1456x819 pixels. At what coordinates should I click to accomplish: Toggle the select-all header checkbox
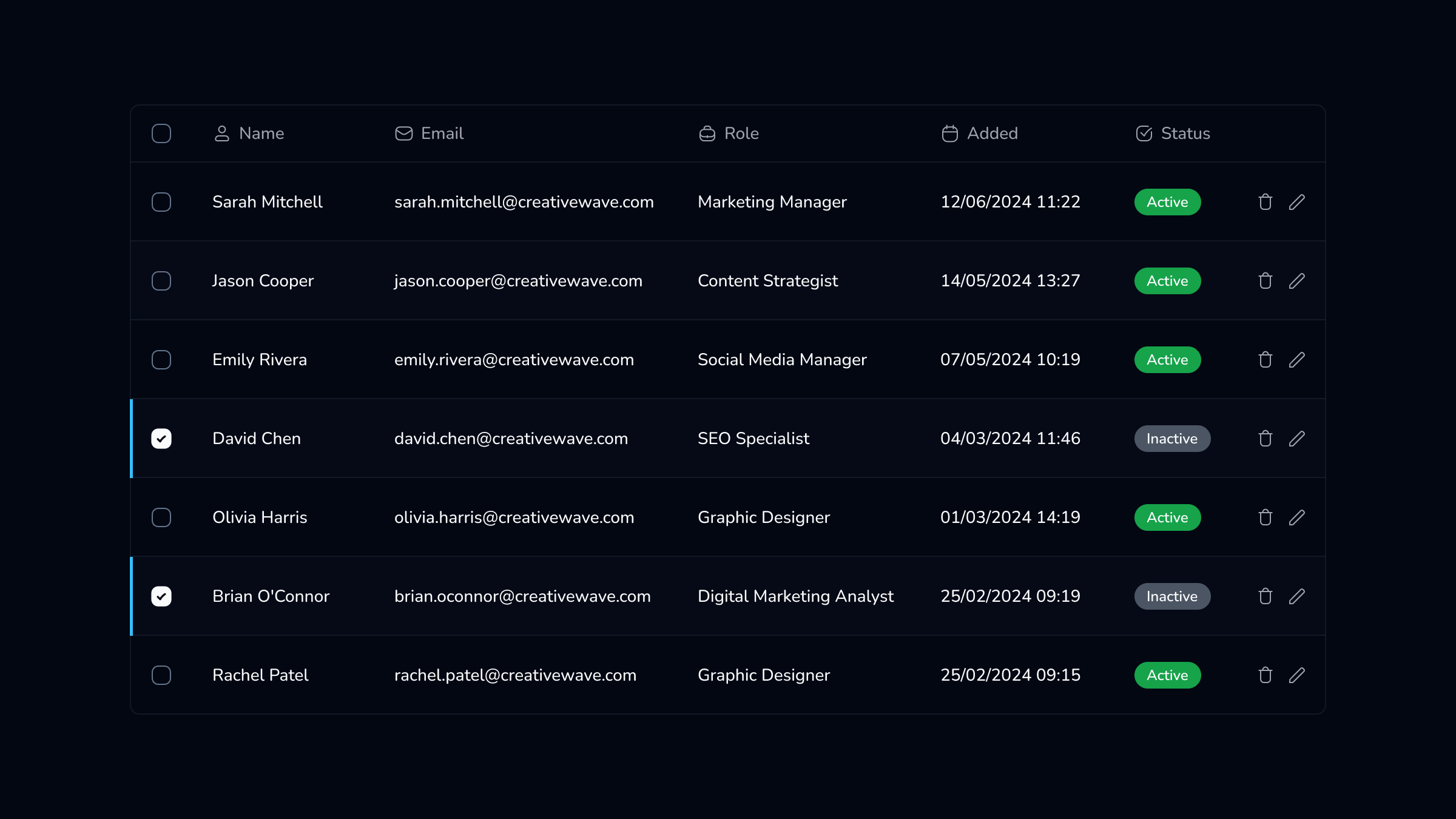point(161,133)
